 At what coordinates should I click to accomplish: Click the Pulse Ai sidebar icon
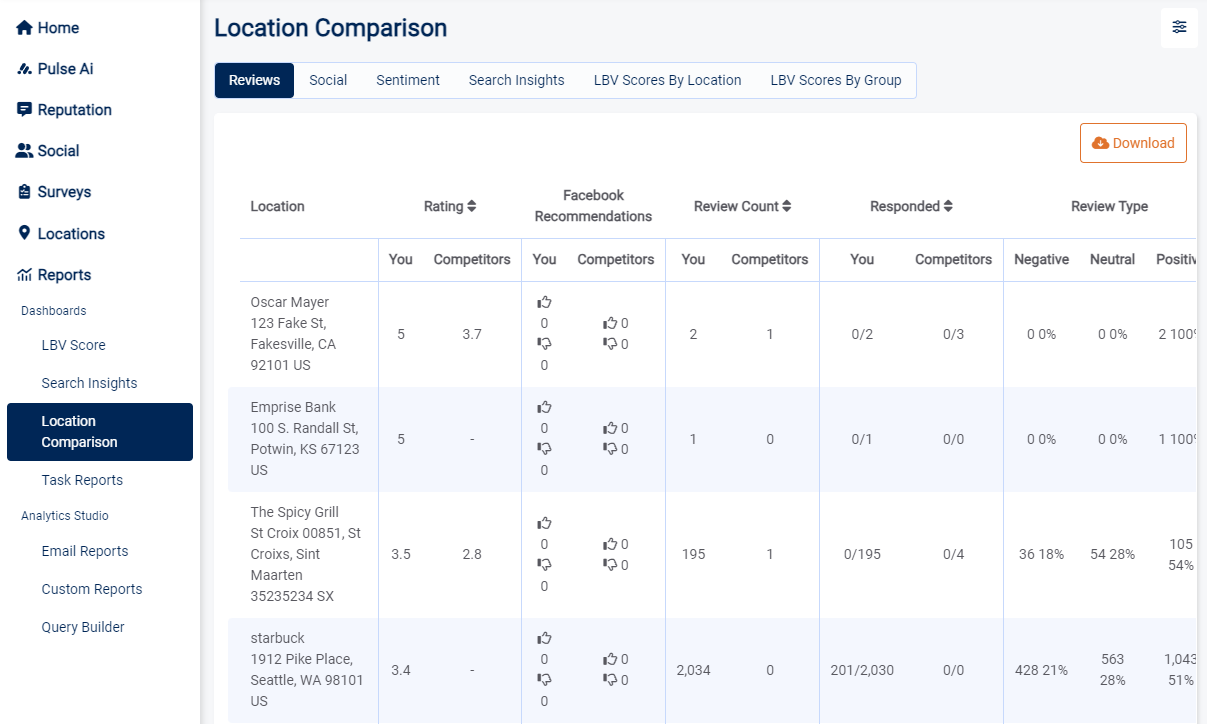[25, 69]
